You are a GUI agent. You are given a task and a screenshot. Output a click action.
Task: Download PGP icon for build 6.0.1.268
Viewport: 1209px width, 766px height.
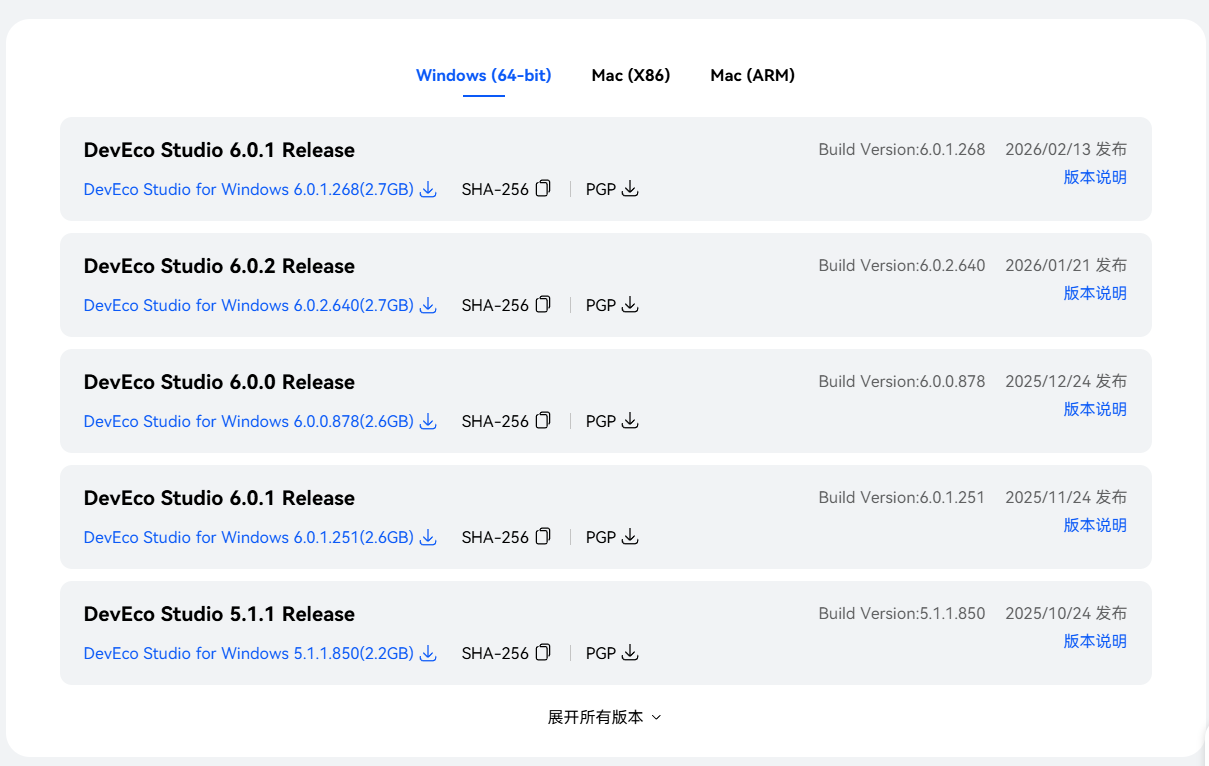[630, 189]
